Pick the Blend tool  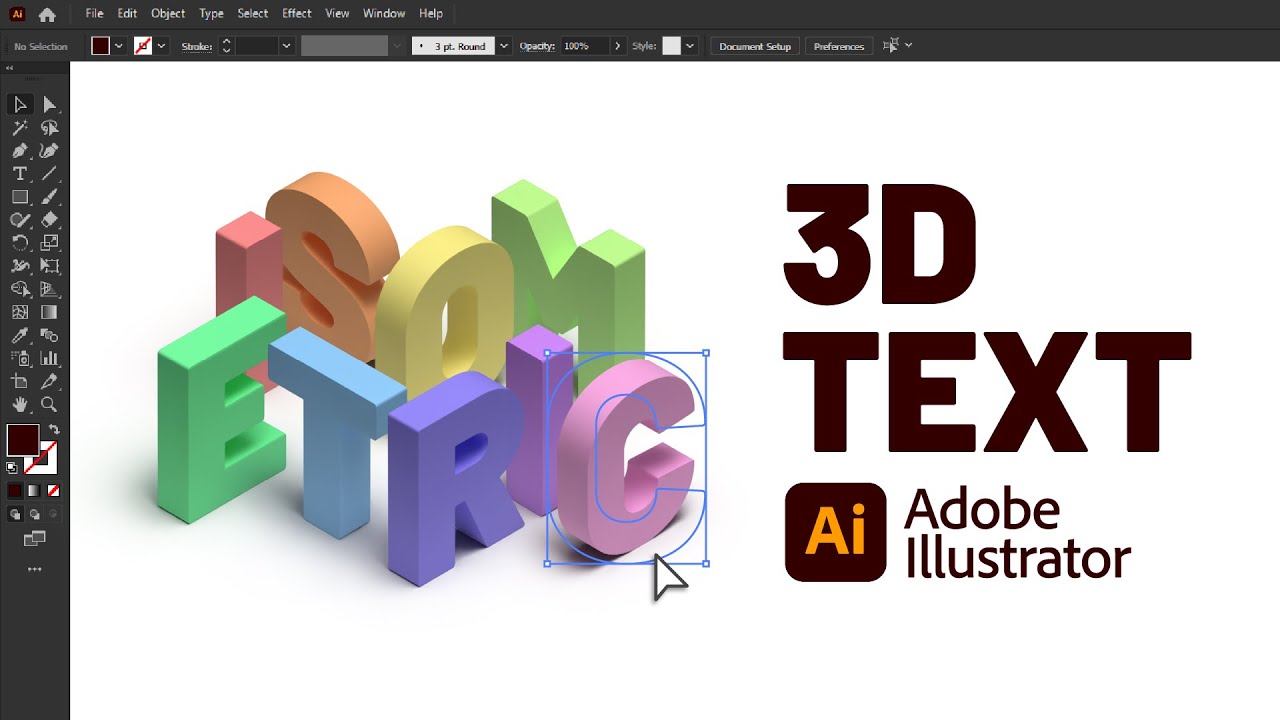(x=49, y=336)
